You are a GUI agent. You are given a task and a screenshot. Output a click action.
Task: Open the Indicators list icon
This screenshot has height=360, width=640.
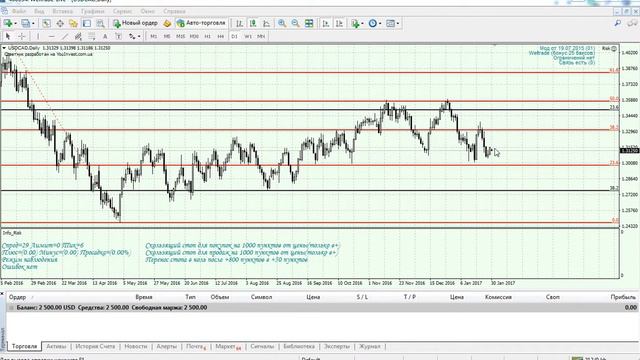[355, 23]
